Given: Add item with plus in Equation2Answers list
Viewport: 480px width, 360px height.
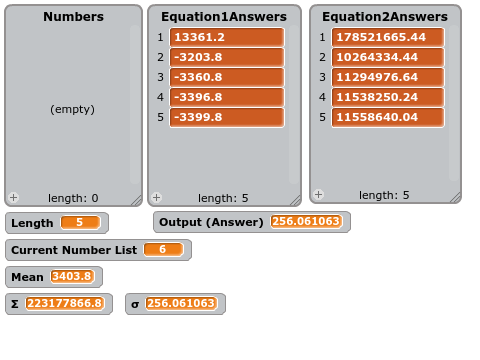Looking at the screenshot, I should tap(318, 195).
